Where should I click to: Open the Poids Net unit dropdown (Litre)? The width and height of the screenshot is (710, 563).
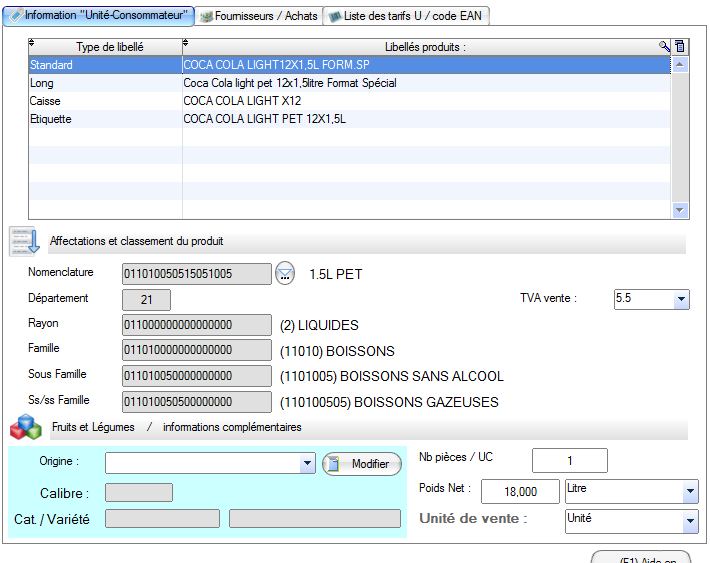pos(689,491)
